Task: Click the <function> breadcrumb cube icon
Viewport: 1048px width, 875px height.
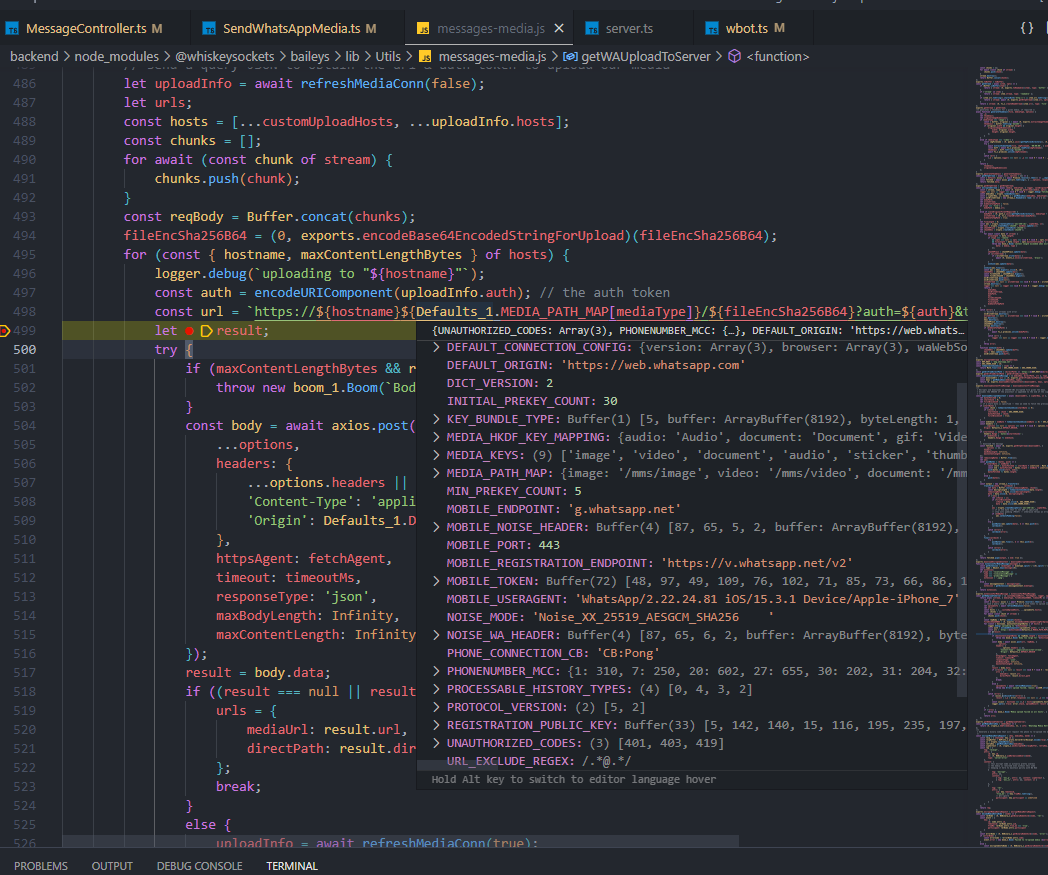Action: pyautogui.click(x=733, y=57)
